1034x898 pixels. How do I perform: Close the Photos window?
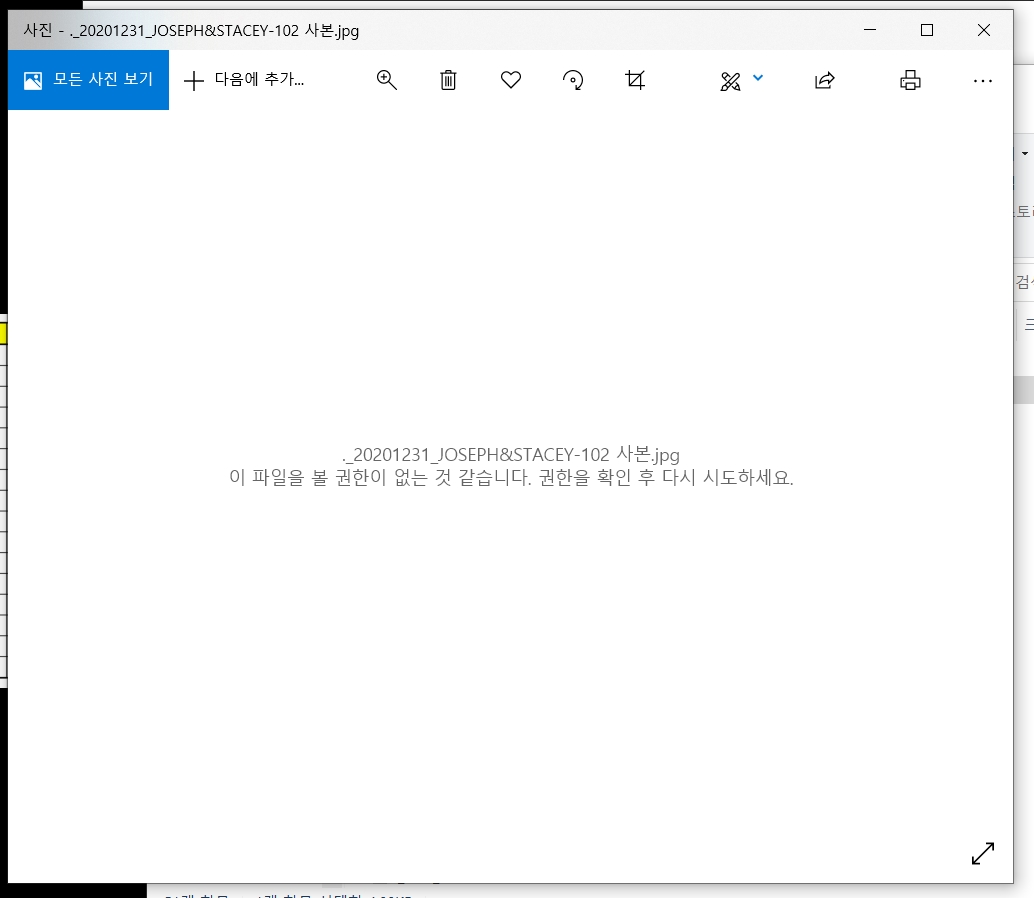(983, 30)
